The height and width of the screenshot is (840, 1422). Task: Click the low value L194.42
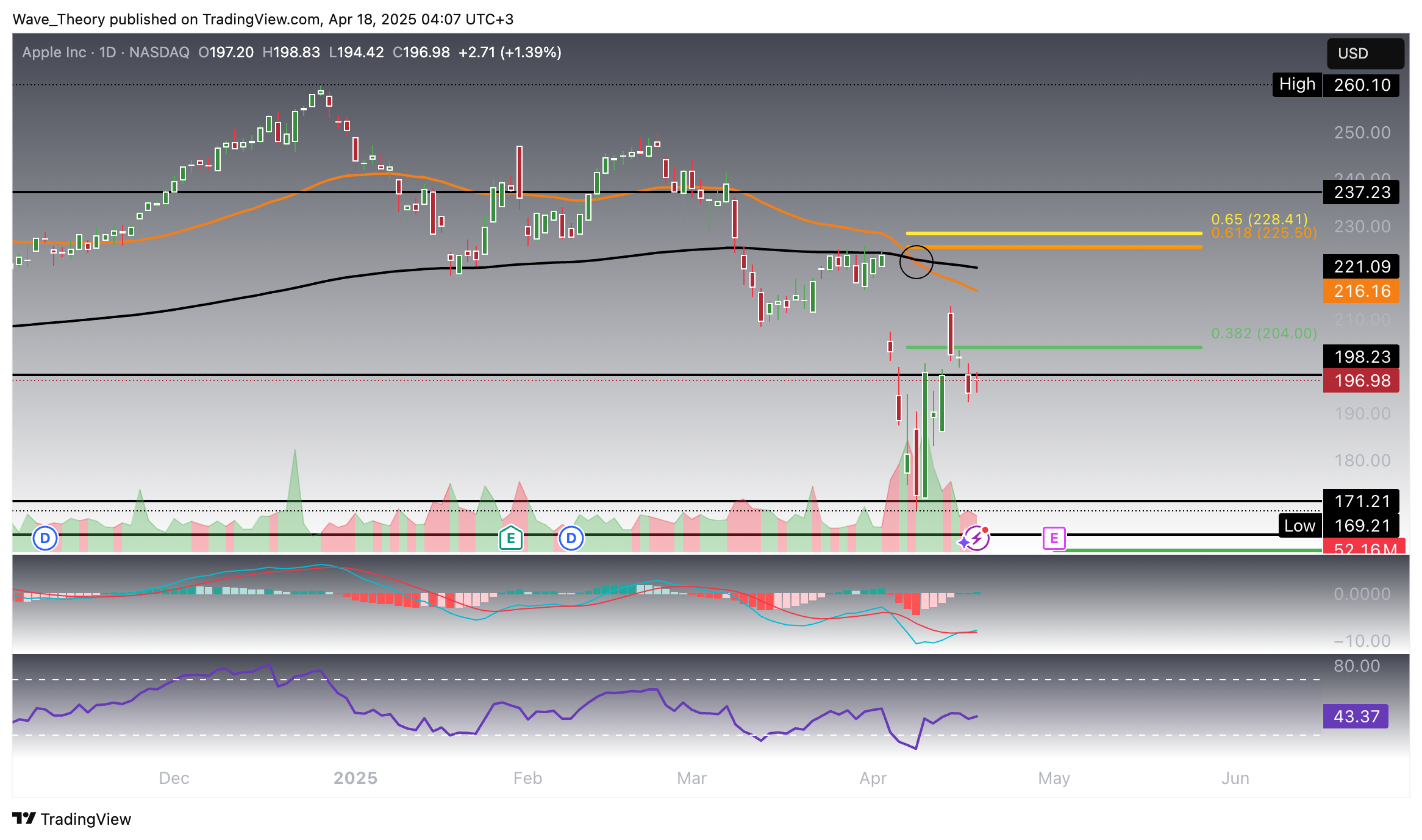coord(356,52)
